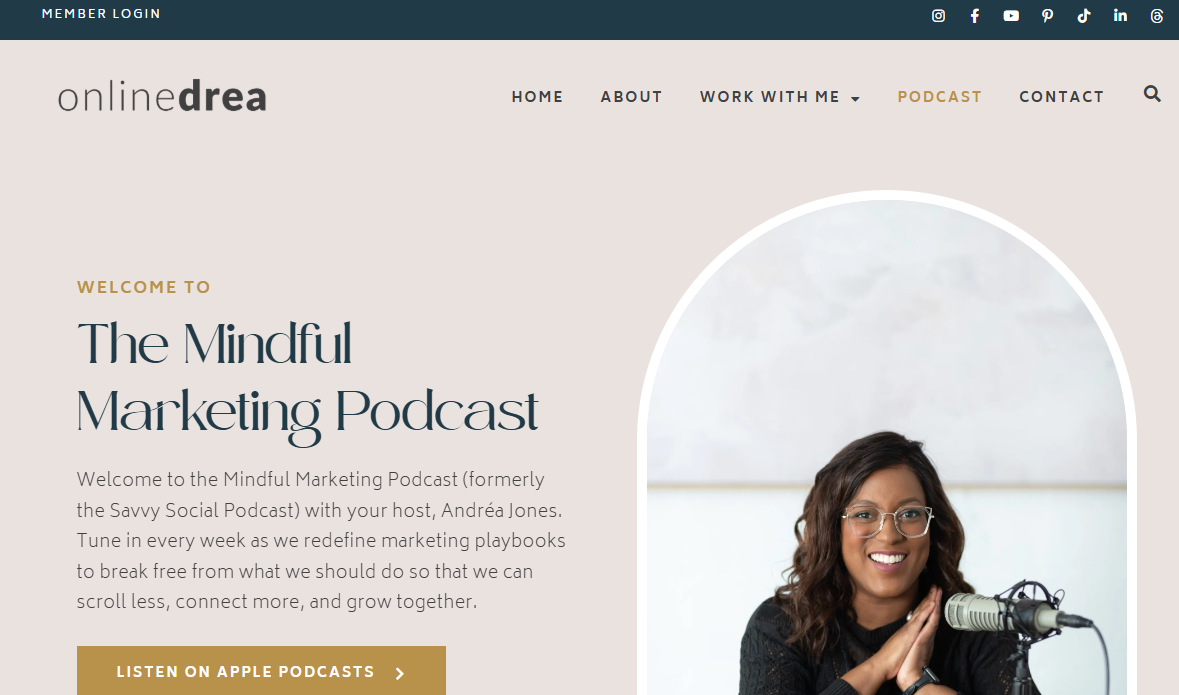
Task: Click the Mindful Marketing Podcast heading
Action: pyautogui.click(x=308, y=378)
